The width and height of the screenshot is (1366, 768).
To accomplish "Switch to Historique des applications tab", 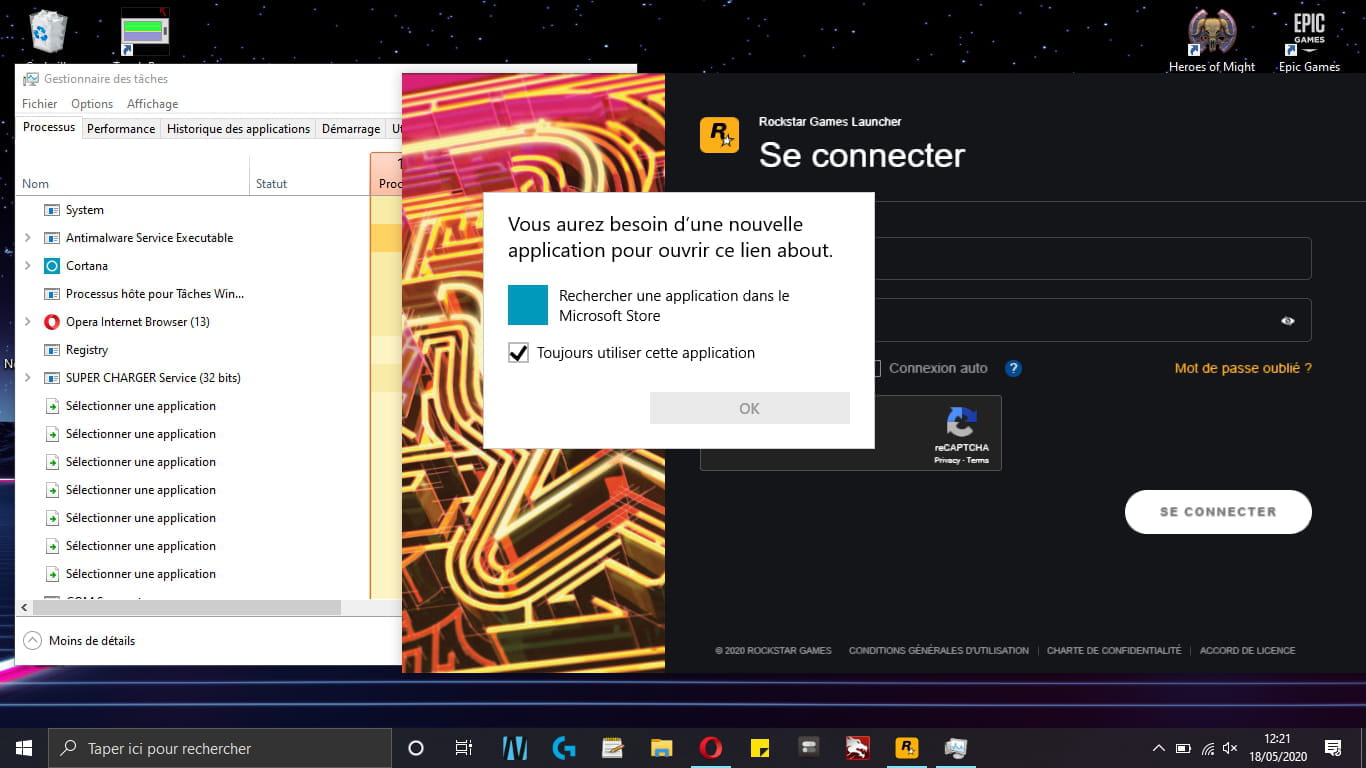I will coord(238,129).
